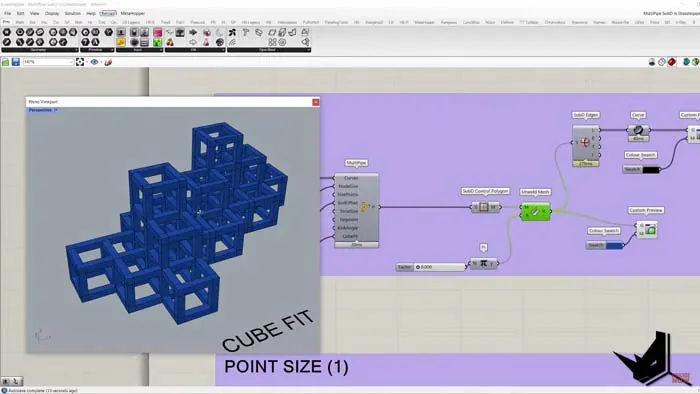Open the canvas zoom percentage dropdown
The height and width of the screenshot is (394, 700).
(x=48, y=62)
